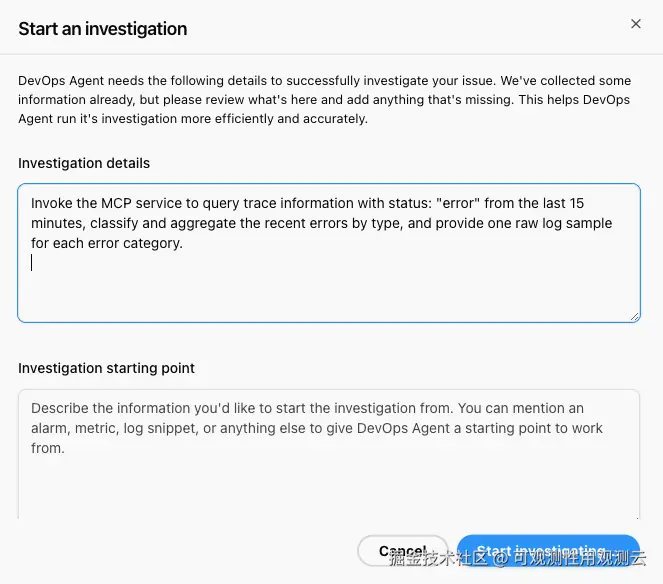Click the blinking caret on the empty line
The height and width of the screenshot is (584, 663).
(x=32, y=262)
